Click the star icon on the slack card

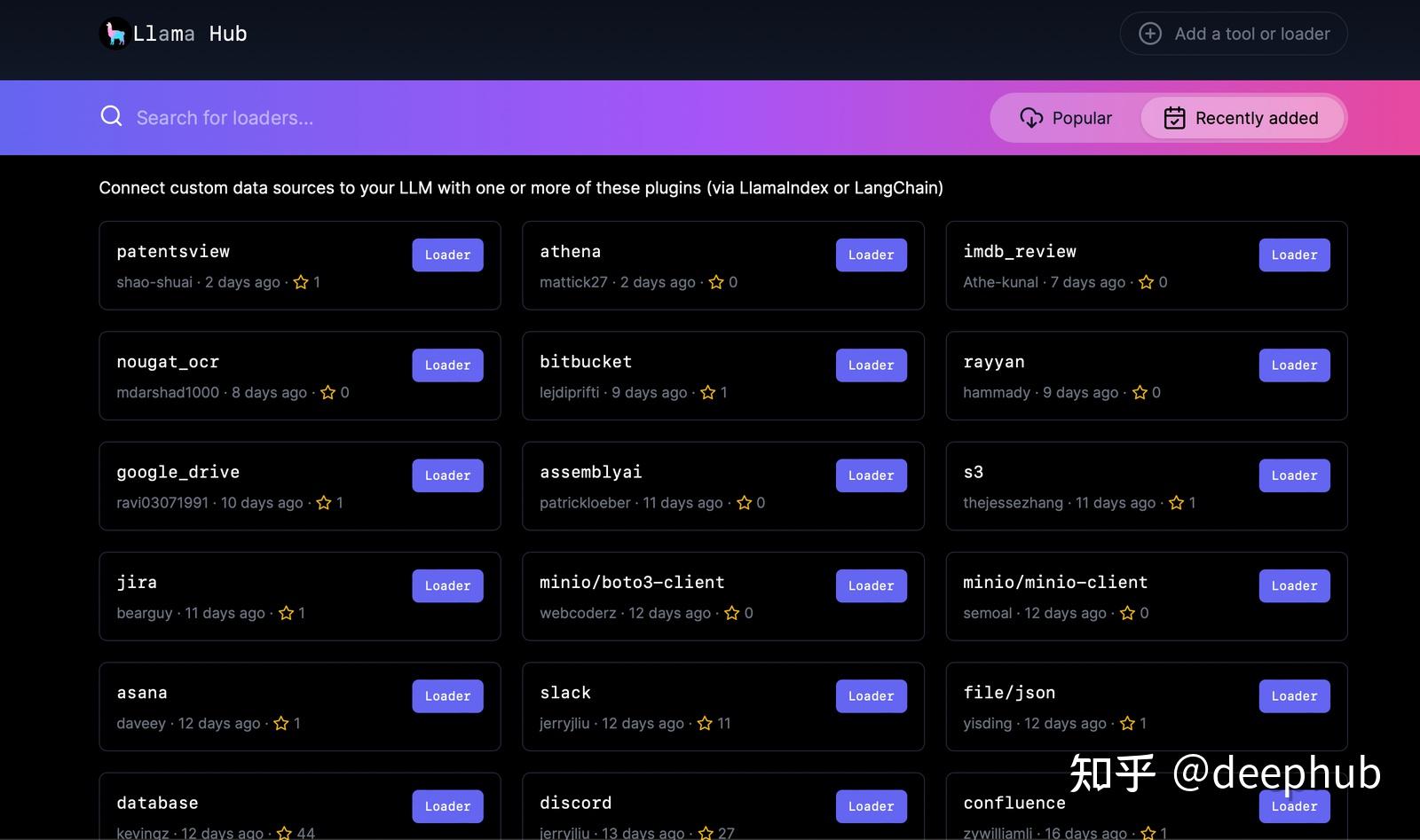click(705, 723)
